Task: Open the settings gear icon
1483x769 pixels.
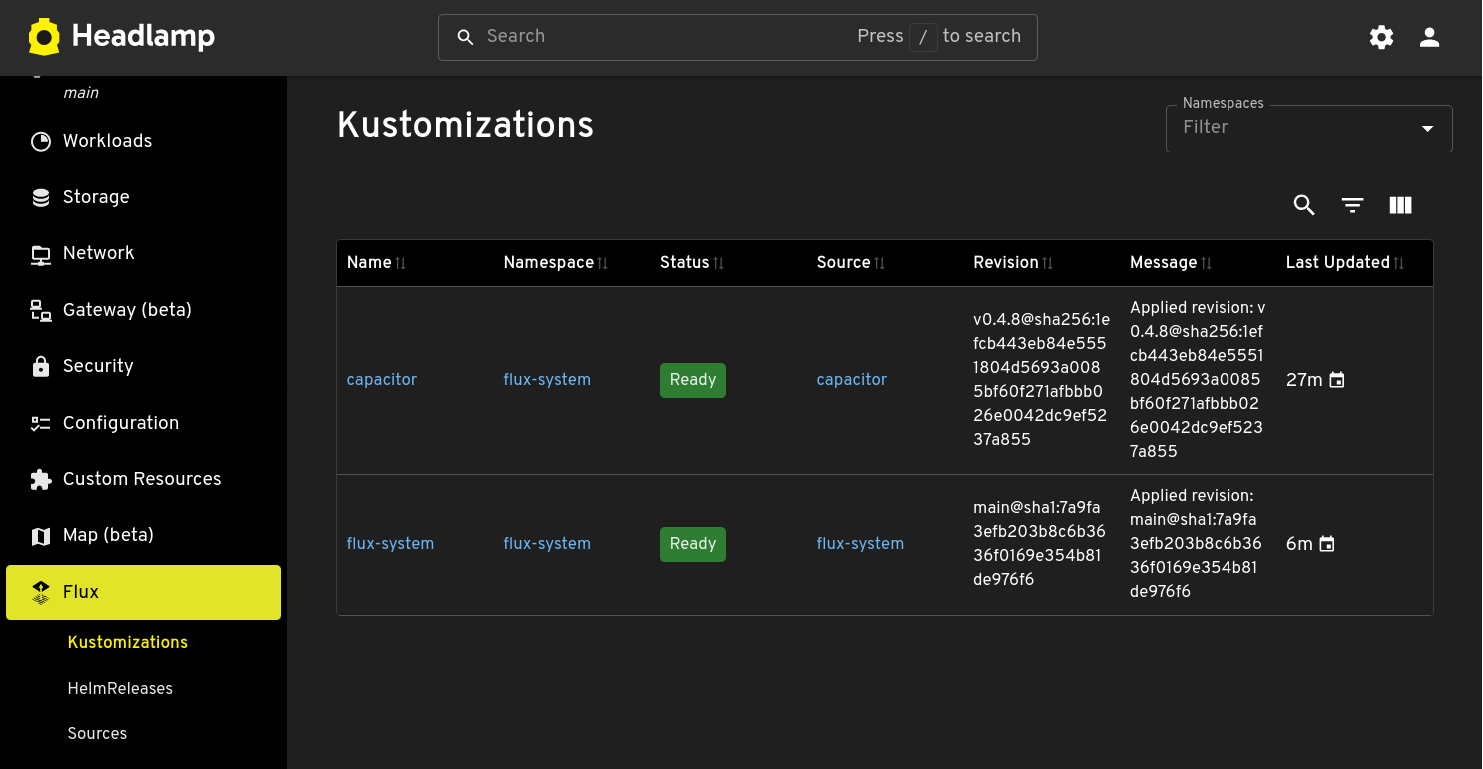Action: coord(1381,38)
